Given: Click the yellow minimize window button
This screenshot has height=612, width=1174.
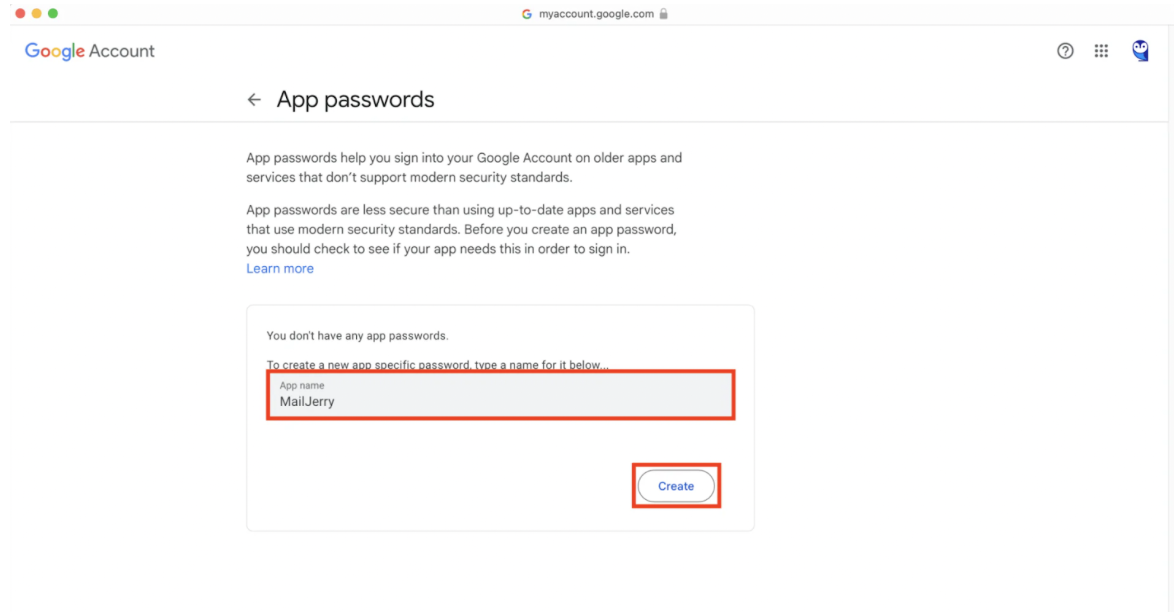Looking at the screenshot, I should coord(37,13).
